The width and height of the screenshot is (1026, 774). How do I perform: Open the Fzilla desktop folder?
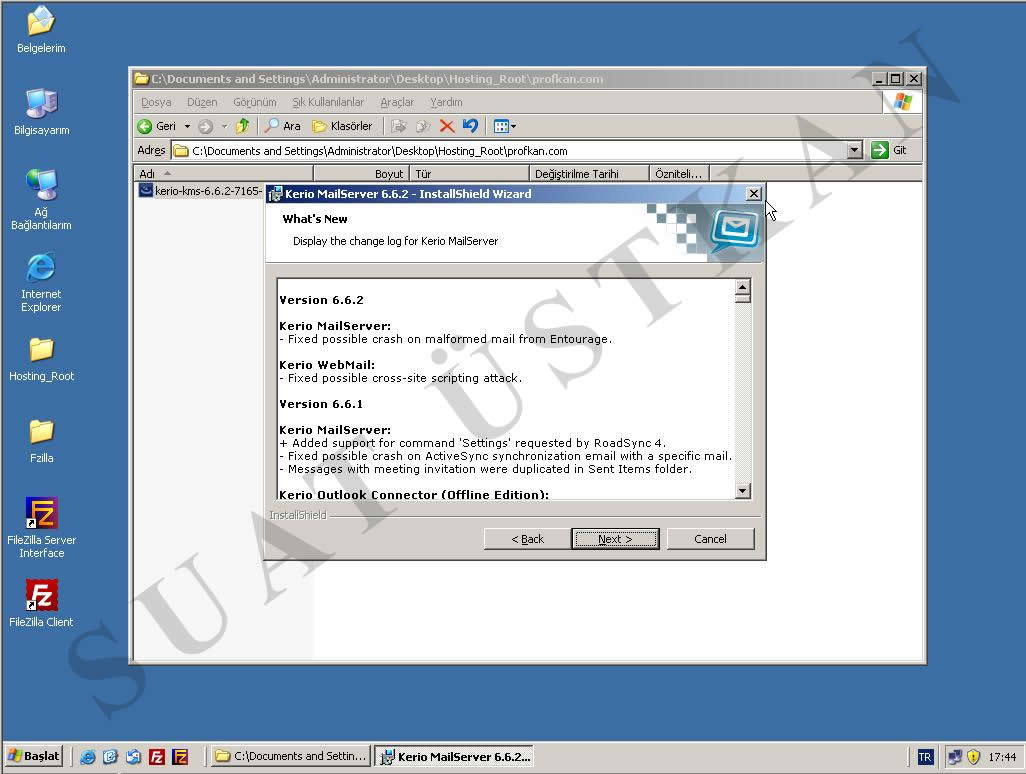pos(41,440)
